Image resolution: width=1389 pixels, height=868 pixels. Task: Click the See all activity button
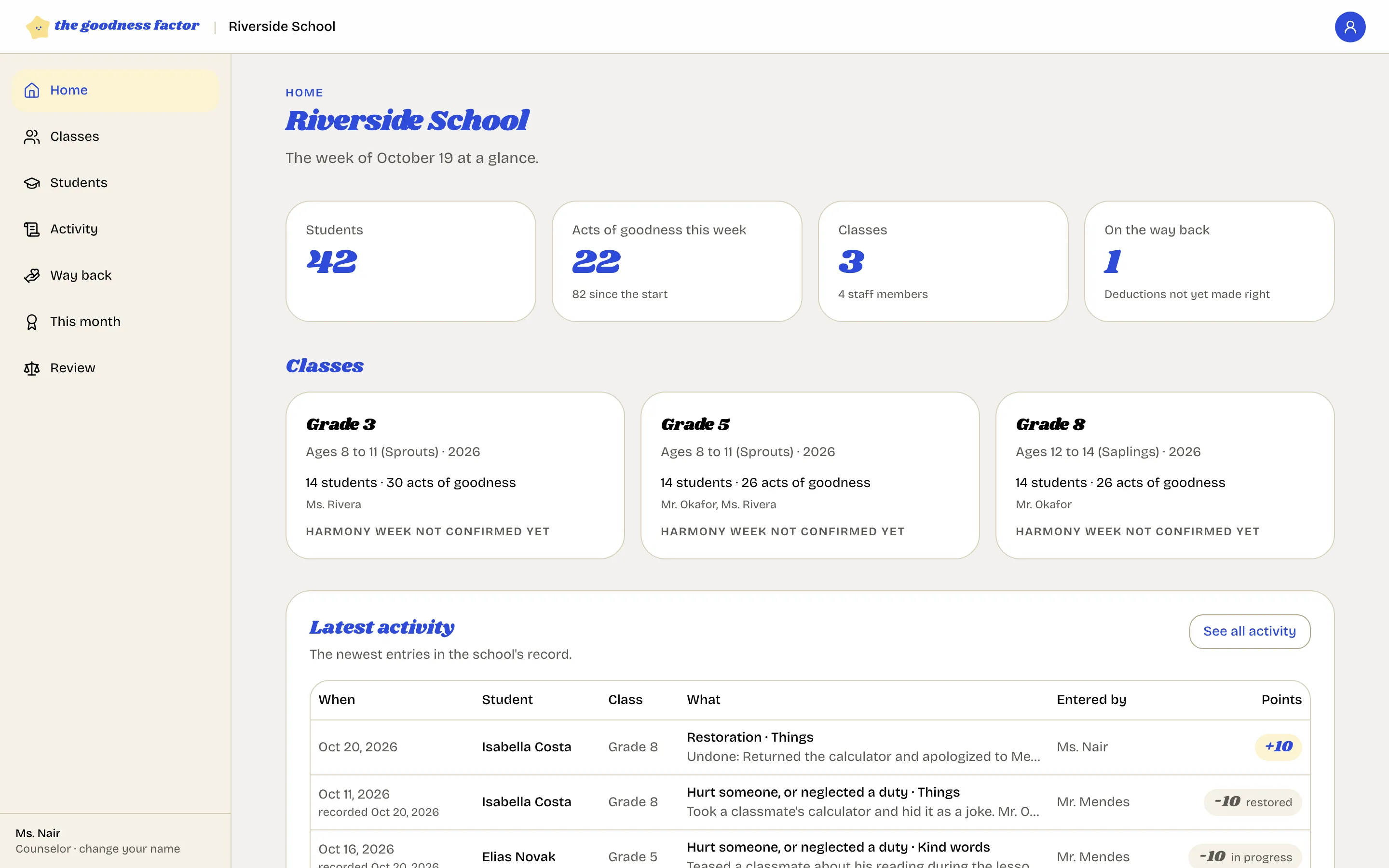1250,632
